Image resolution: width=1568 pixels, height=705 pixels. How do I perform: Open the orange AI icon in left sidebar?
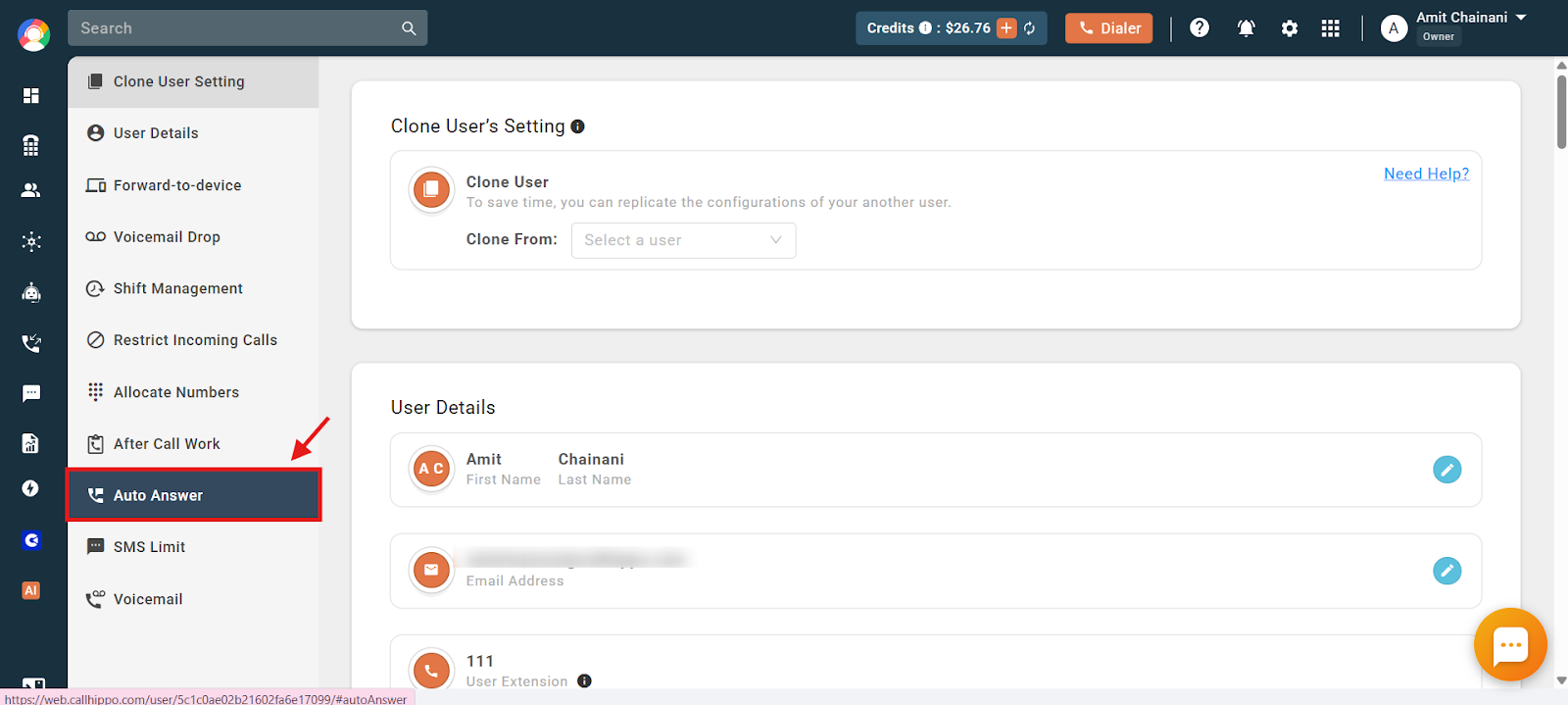click(x=31, y=590)
